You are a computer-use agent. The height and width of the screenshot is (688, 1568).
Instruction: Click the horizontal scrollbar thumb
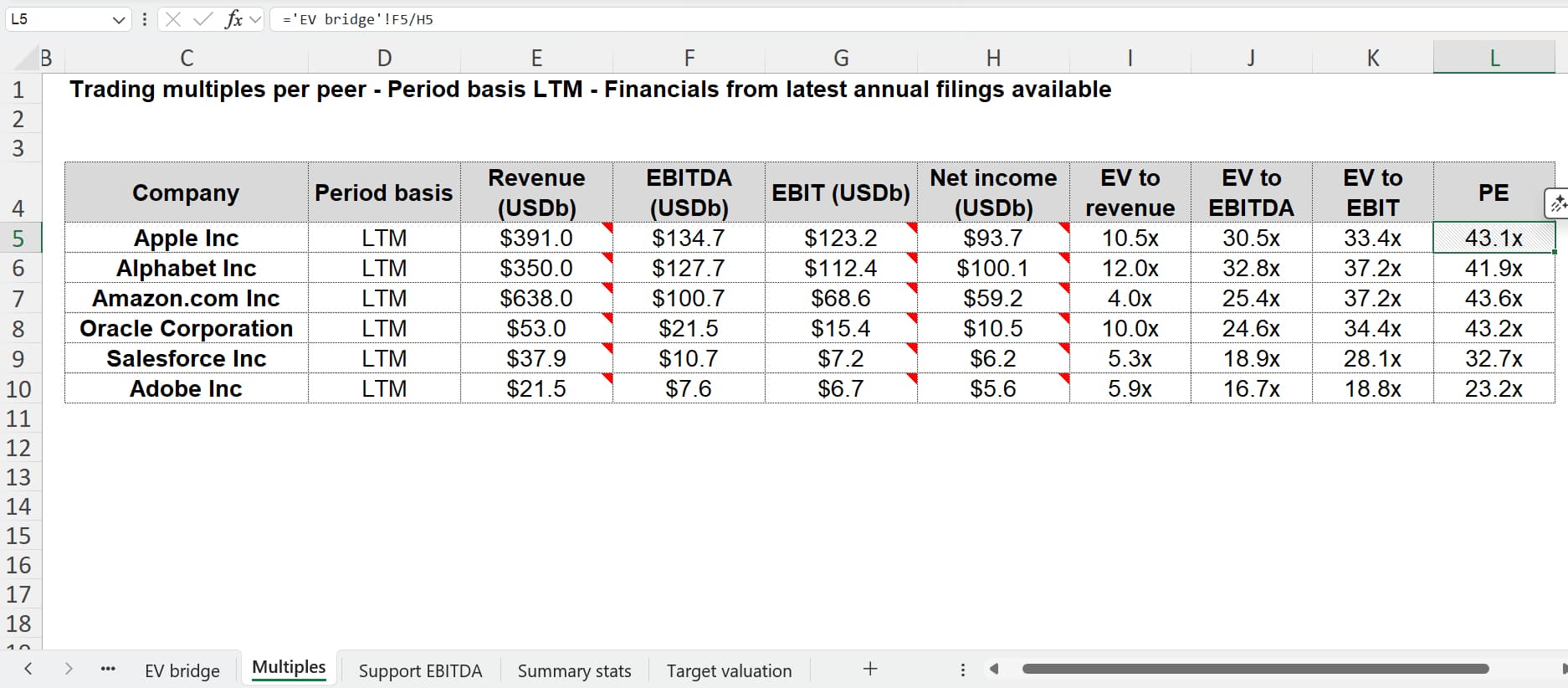pos(1255,669)
